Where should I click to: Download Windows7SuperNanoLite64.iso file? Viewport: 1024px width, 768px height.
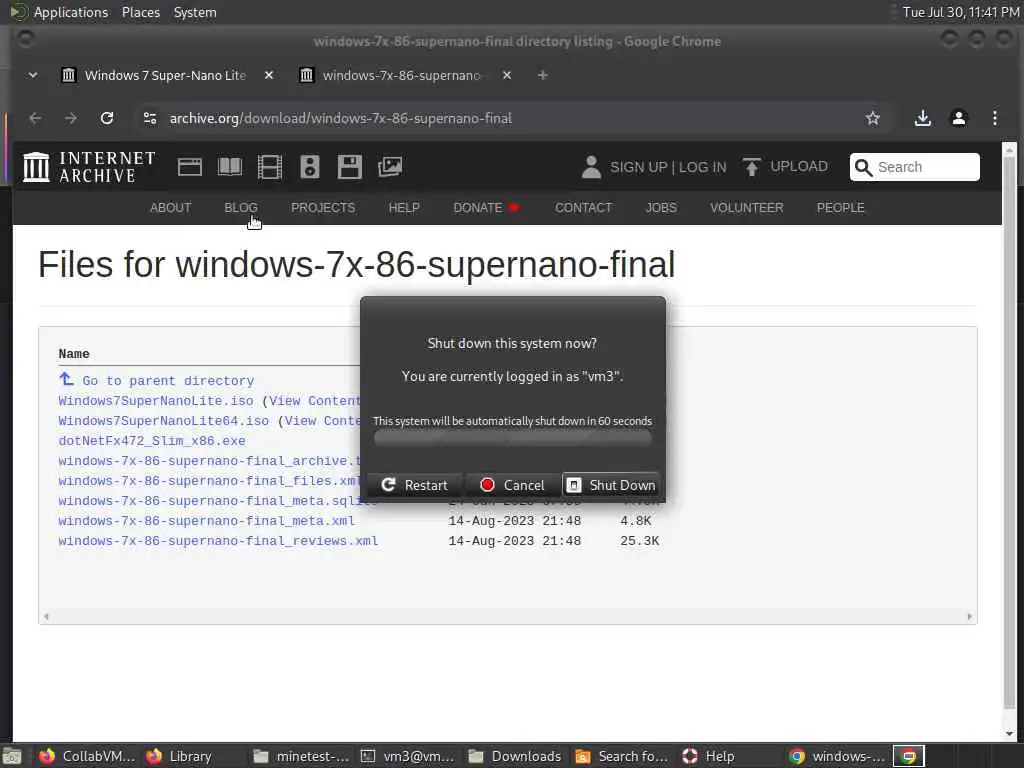[163, 421]
